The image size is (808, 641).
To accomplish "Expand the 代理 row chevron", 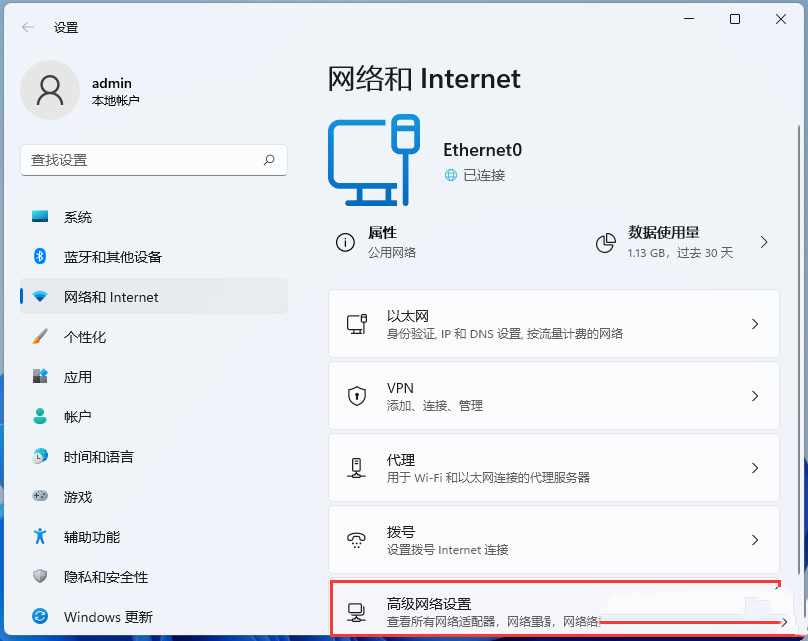I will [x=756, y=467].
